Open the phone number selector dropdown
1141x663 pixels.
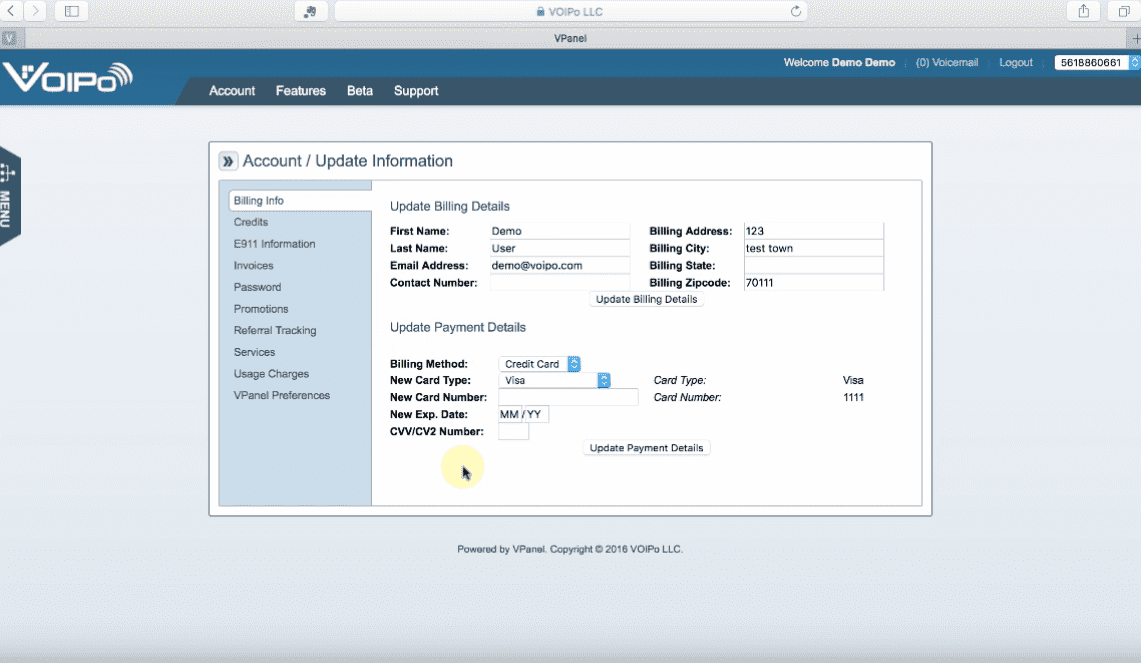1096,62
